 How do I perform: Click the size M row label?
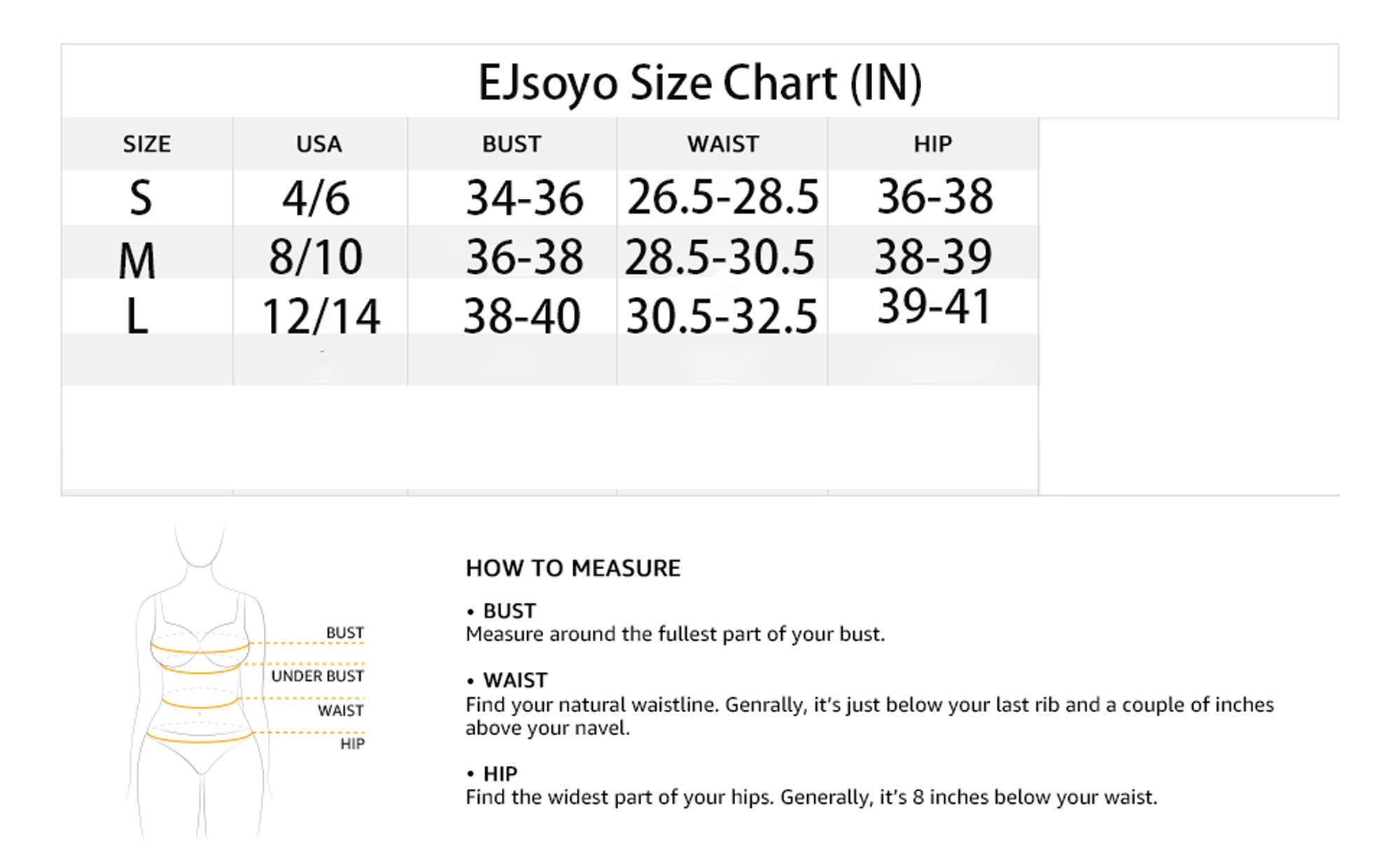pos(137,260)
